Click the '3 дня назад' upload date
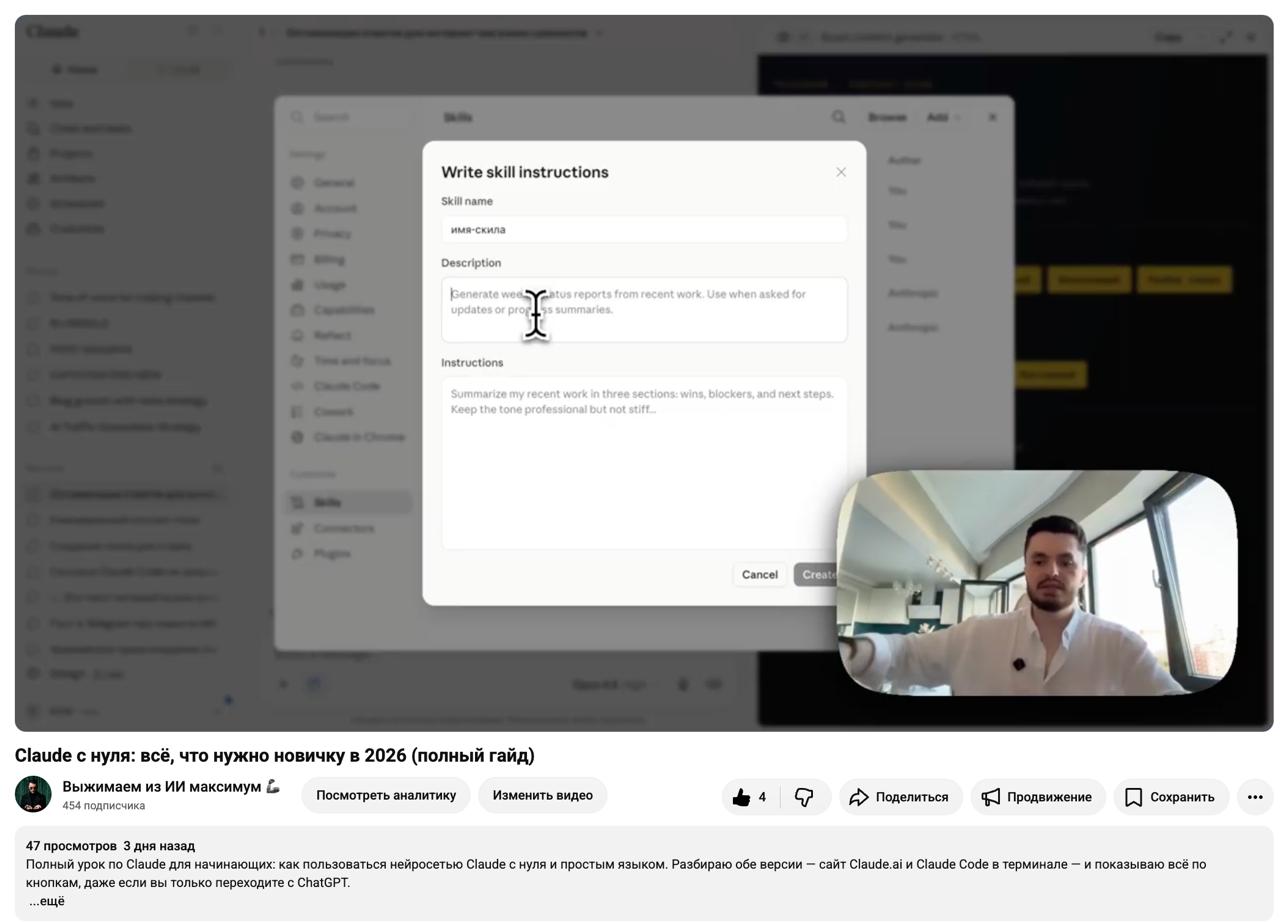This screenshot has width=1280, height=922. coord(159,846)
